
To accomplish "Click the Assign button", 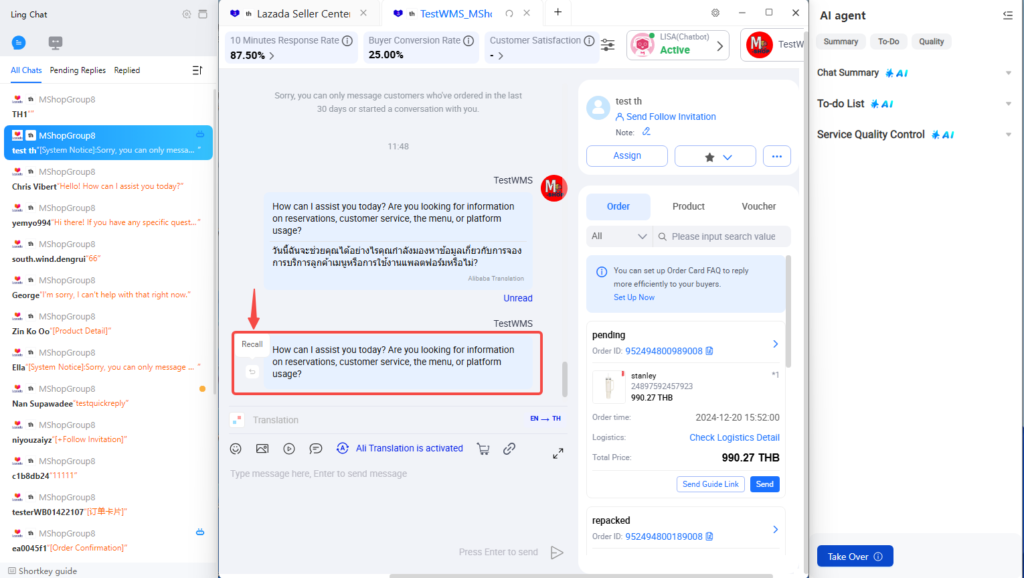I will coord(627,156).
